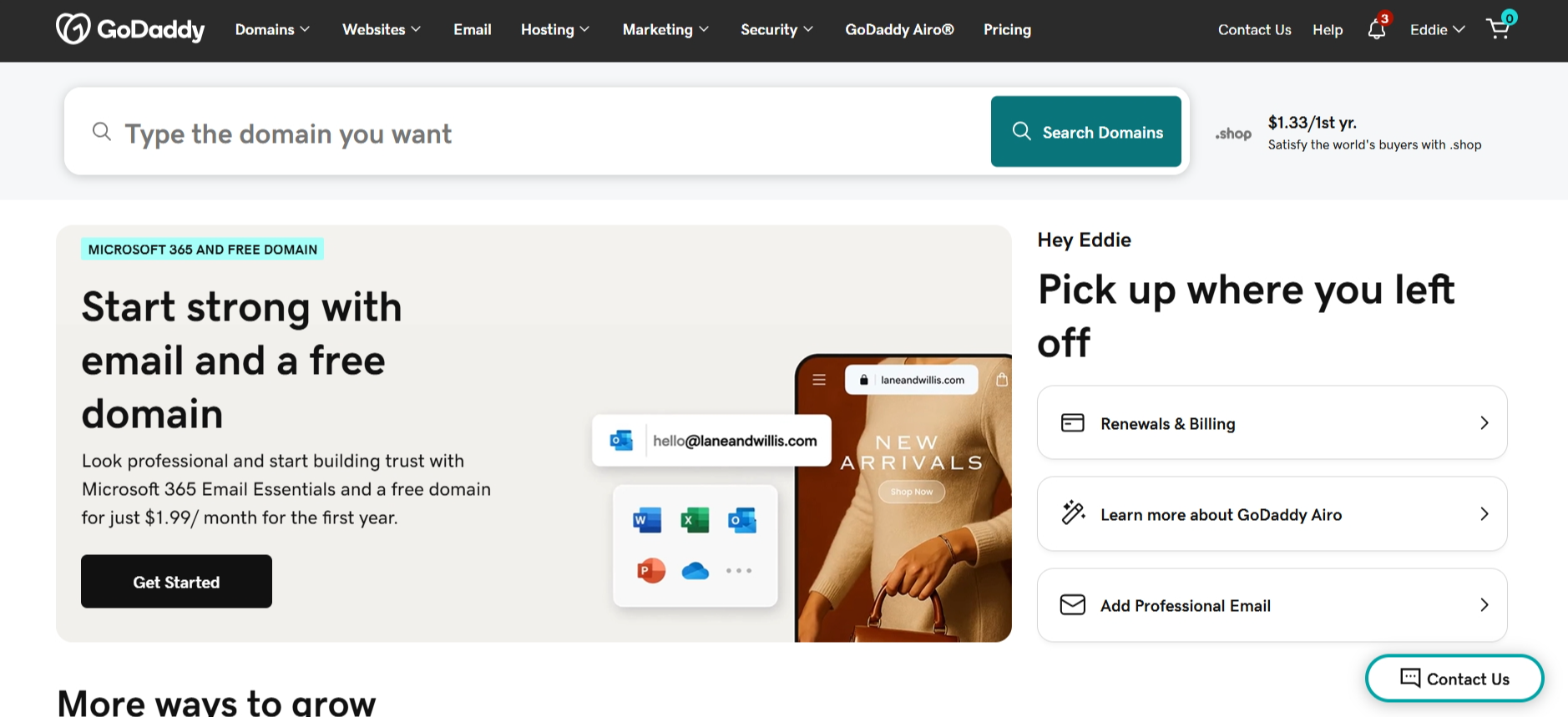Click the magnifier icon in search field

pyautogui.click(x=102, y=132)
